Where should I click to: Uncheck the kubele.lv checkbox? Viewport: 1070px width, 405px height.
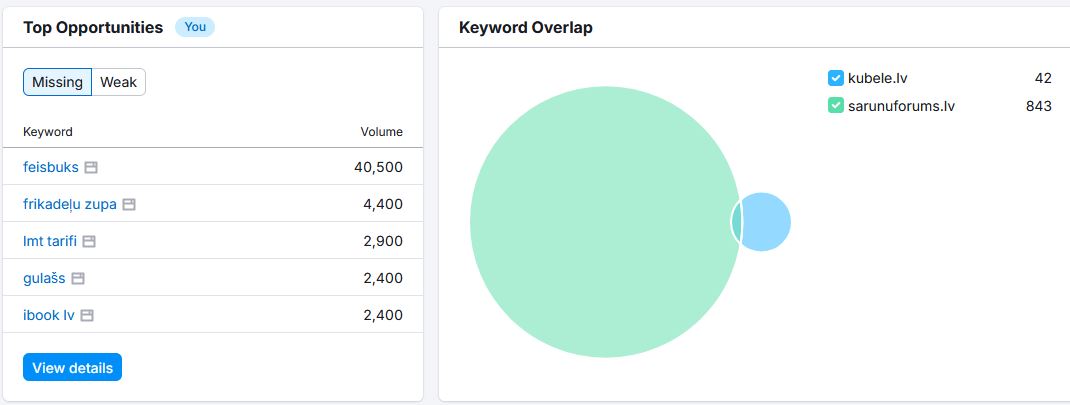point(836,78)
